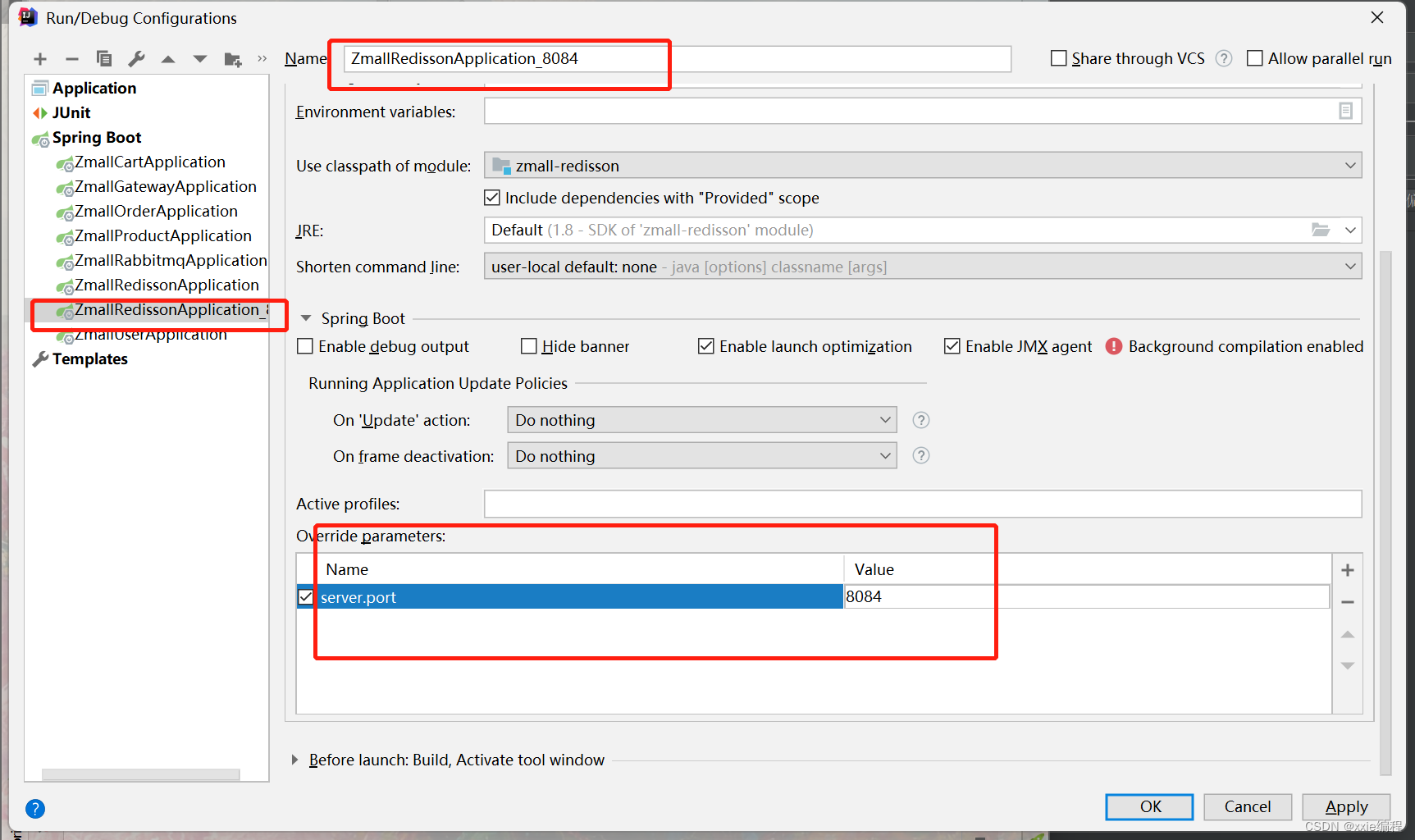This screenshot has width=1415, height=840.
Task: Select ZmallOrderApplication configuration
Action: 156,211
